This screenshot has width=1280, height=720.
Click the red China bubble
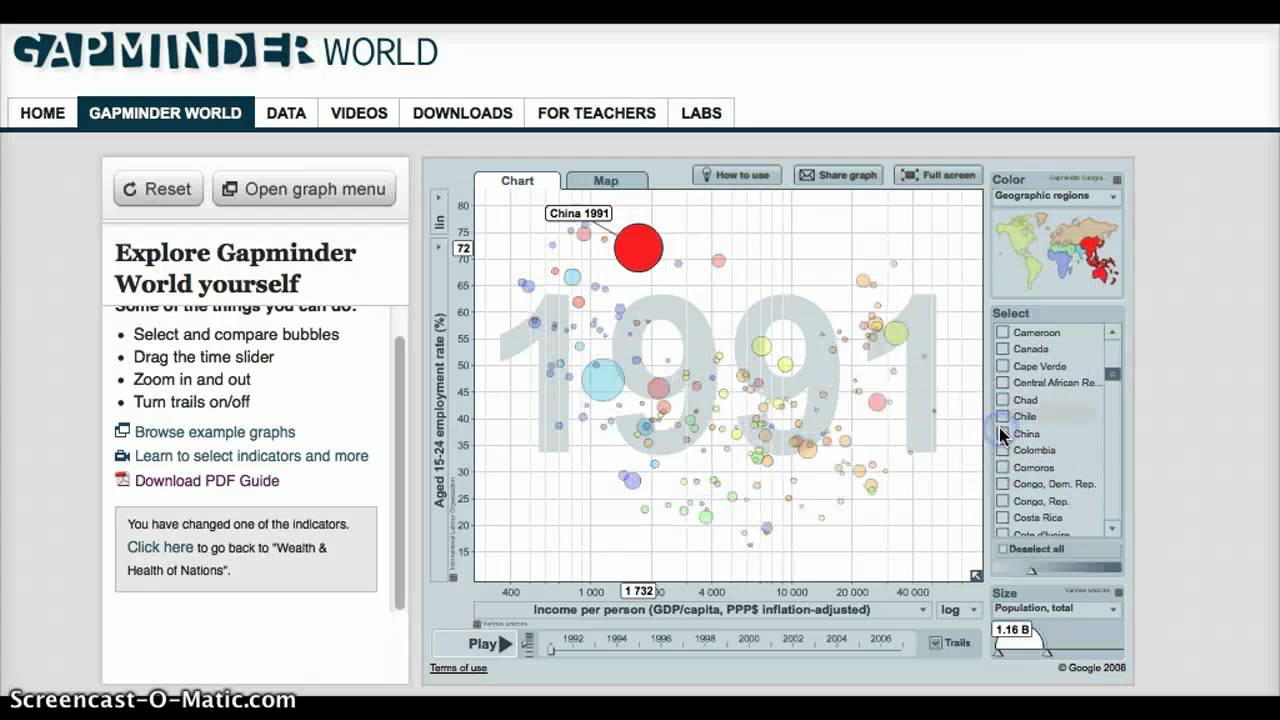coord(638,247)
